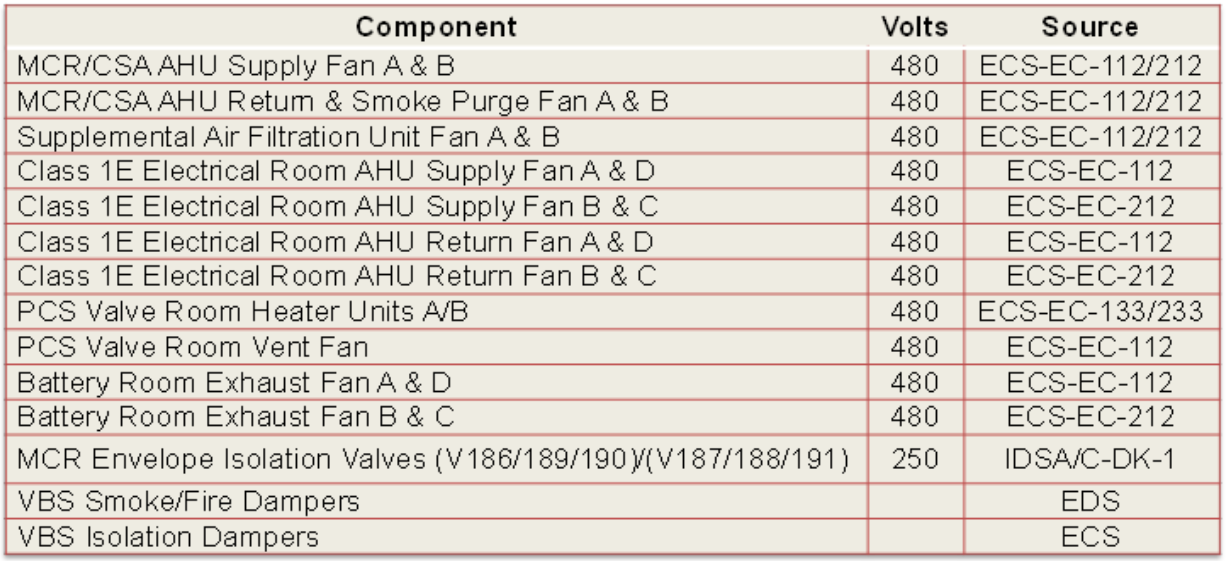Select Battery Room Exhaust Fan A & D
This screenshot has width=1226, height=561.
point(437,381)
